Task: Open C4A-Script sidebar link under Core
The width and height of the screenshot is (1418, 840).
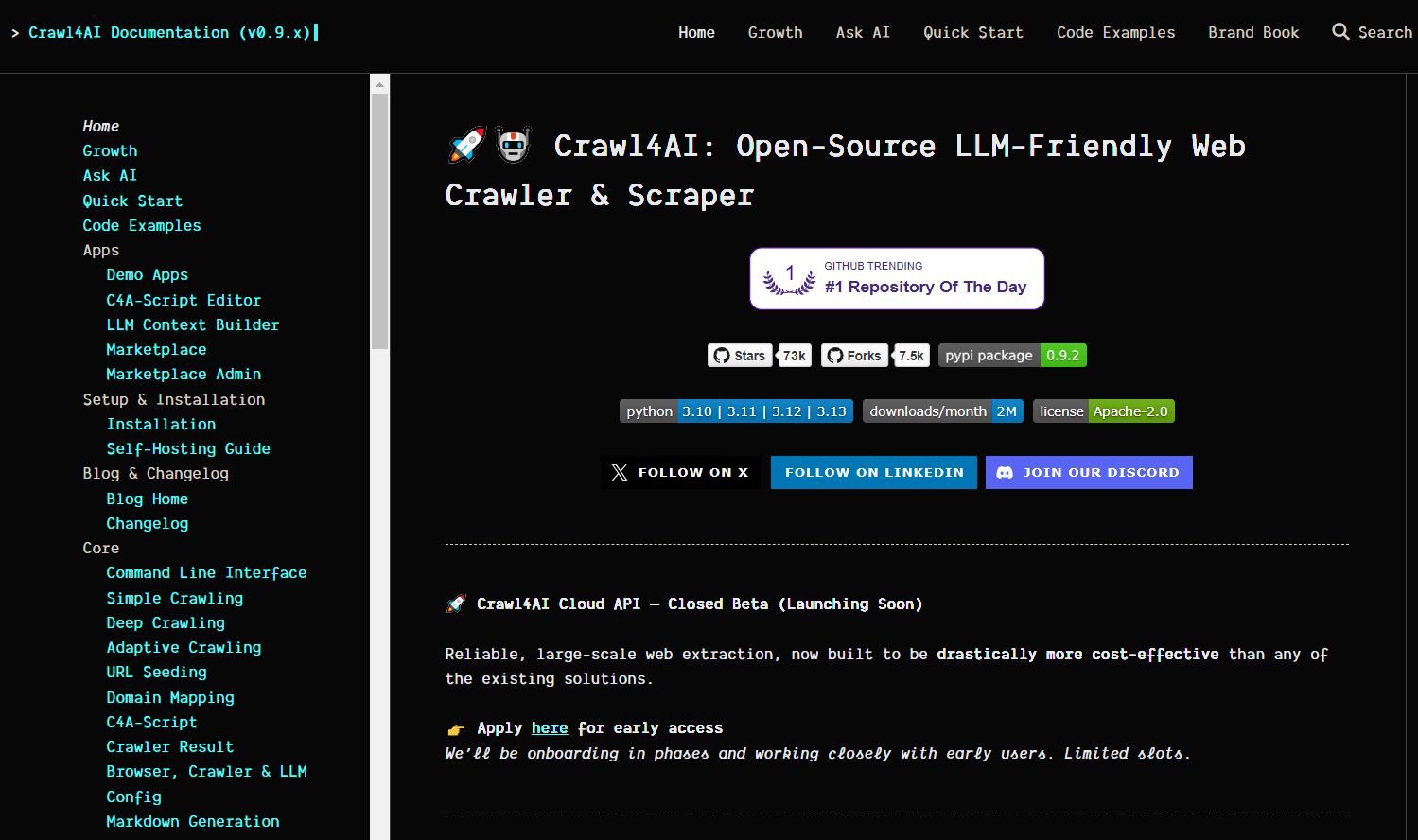Action: [x=151, y=722]
